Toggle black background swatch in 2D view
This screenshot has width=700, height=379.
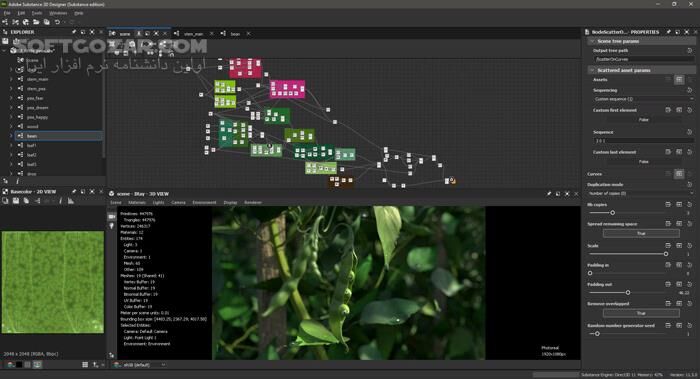coord(19,365)
